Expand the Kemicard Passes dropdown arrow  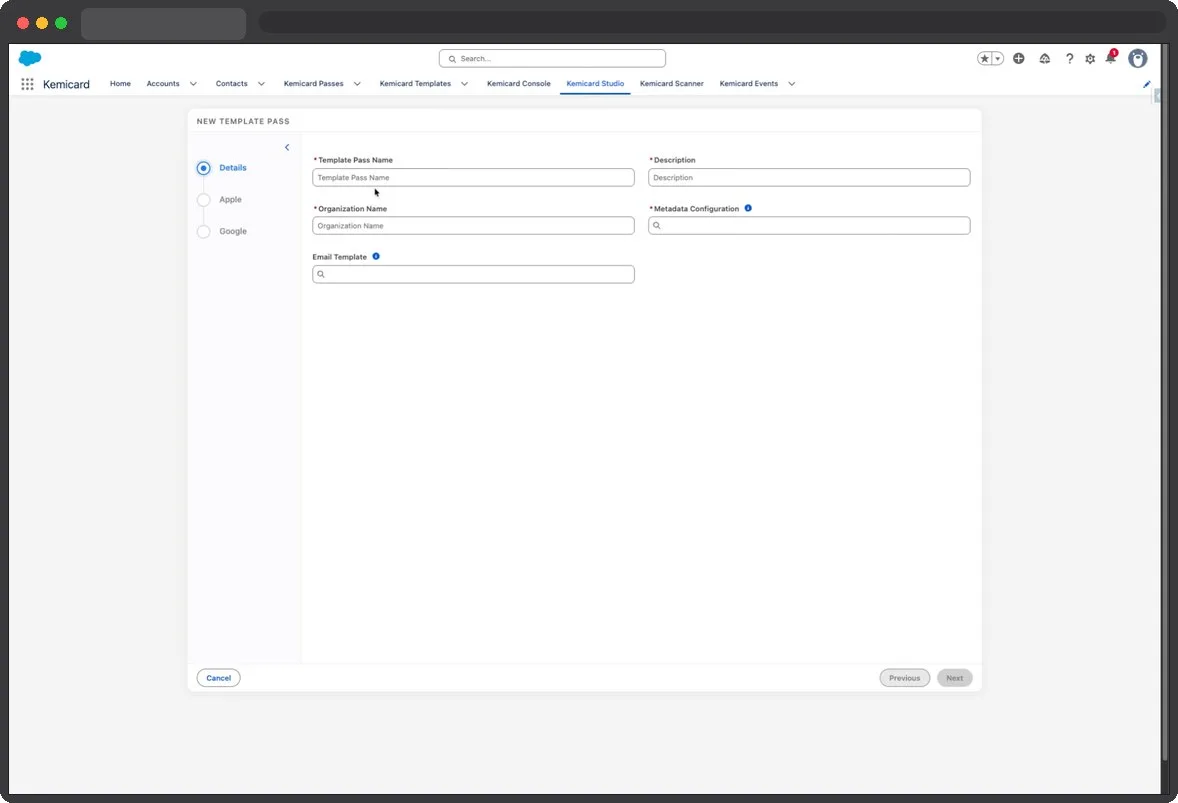coord(357,84)
